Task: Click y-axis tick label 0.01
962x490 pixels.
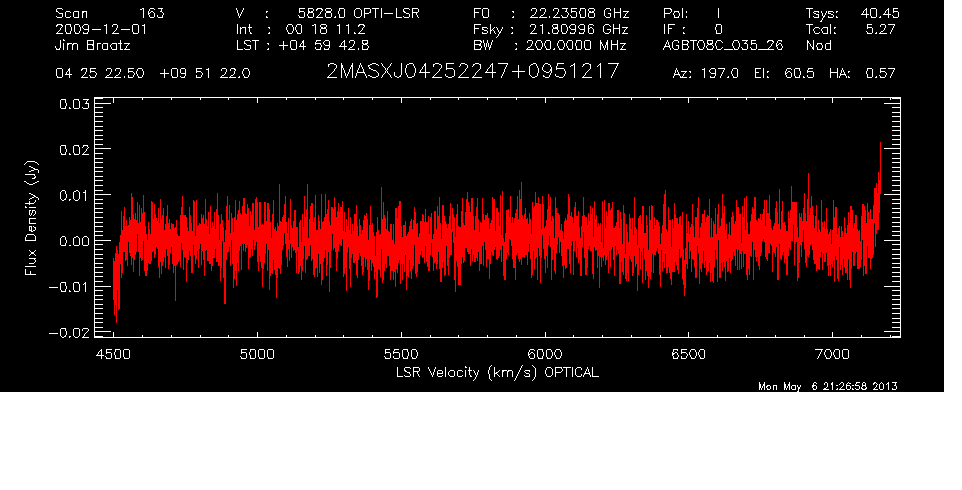Action: (x=74, y=195)
